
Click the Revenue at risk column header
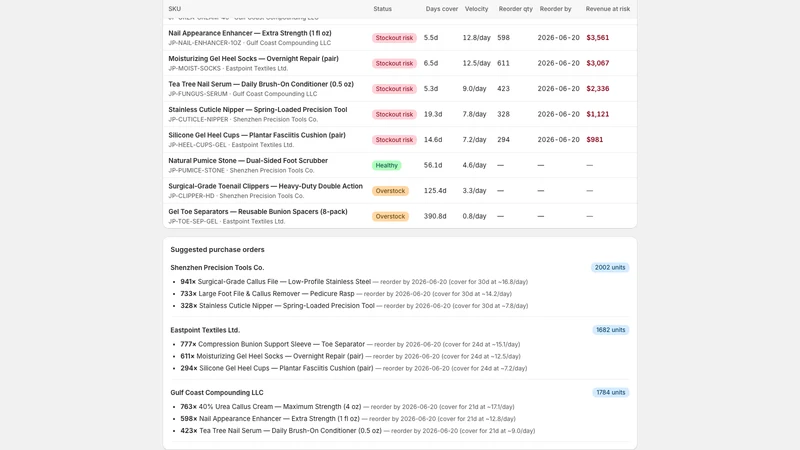(608, 9)
